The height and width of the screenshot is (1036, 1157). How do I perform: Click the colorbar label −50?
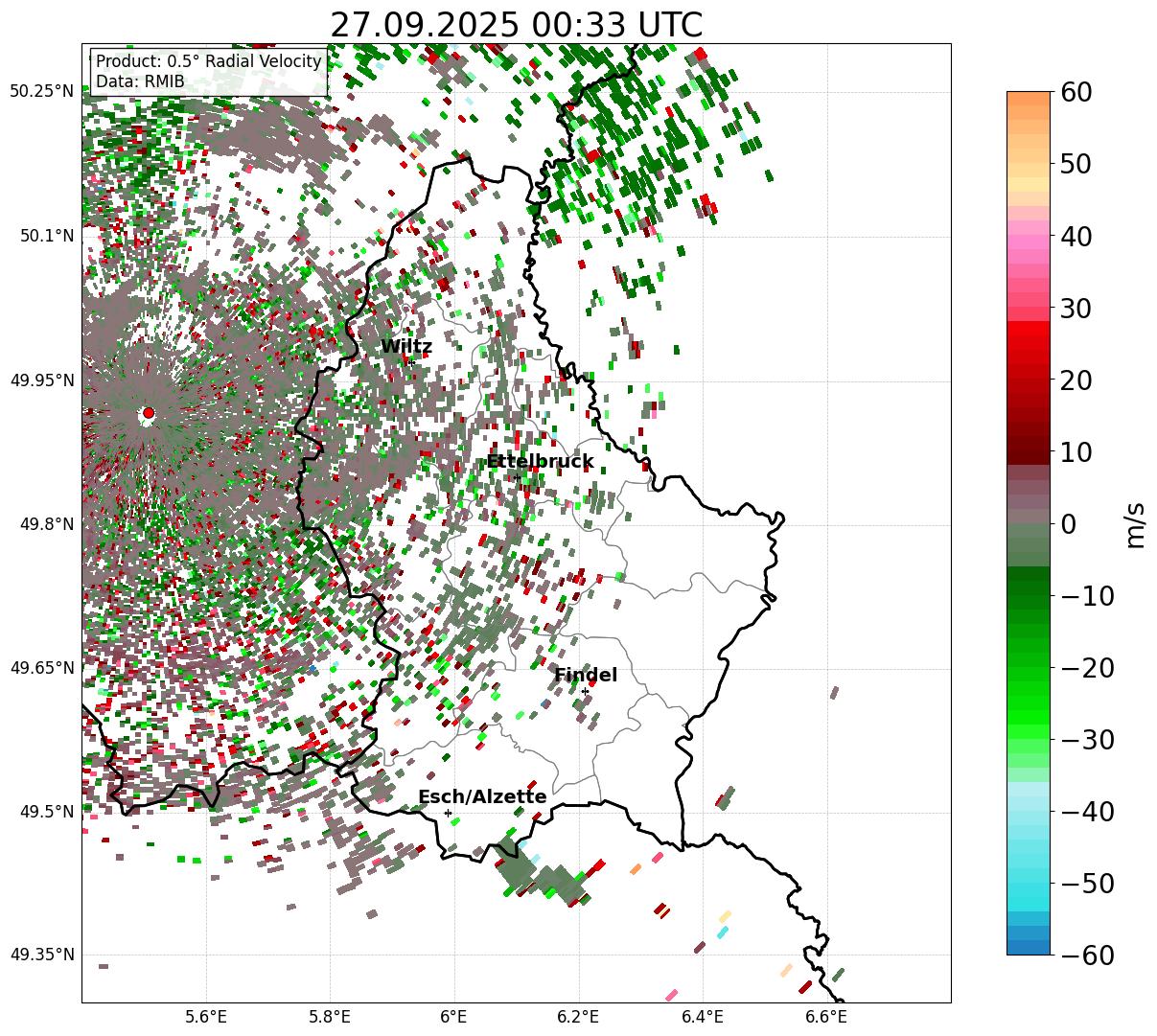(x=1087, y=884)
